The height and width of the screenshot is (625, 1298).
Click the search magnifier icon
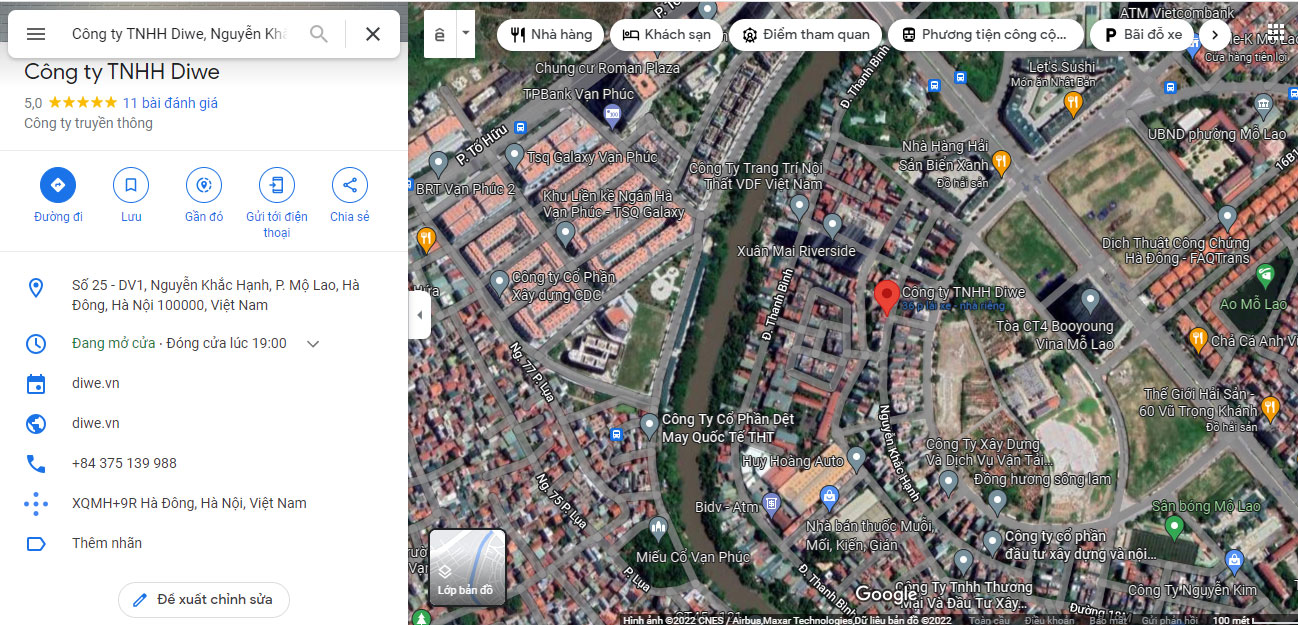318,33
